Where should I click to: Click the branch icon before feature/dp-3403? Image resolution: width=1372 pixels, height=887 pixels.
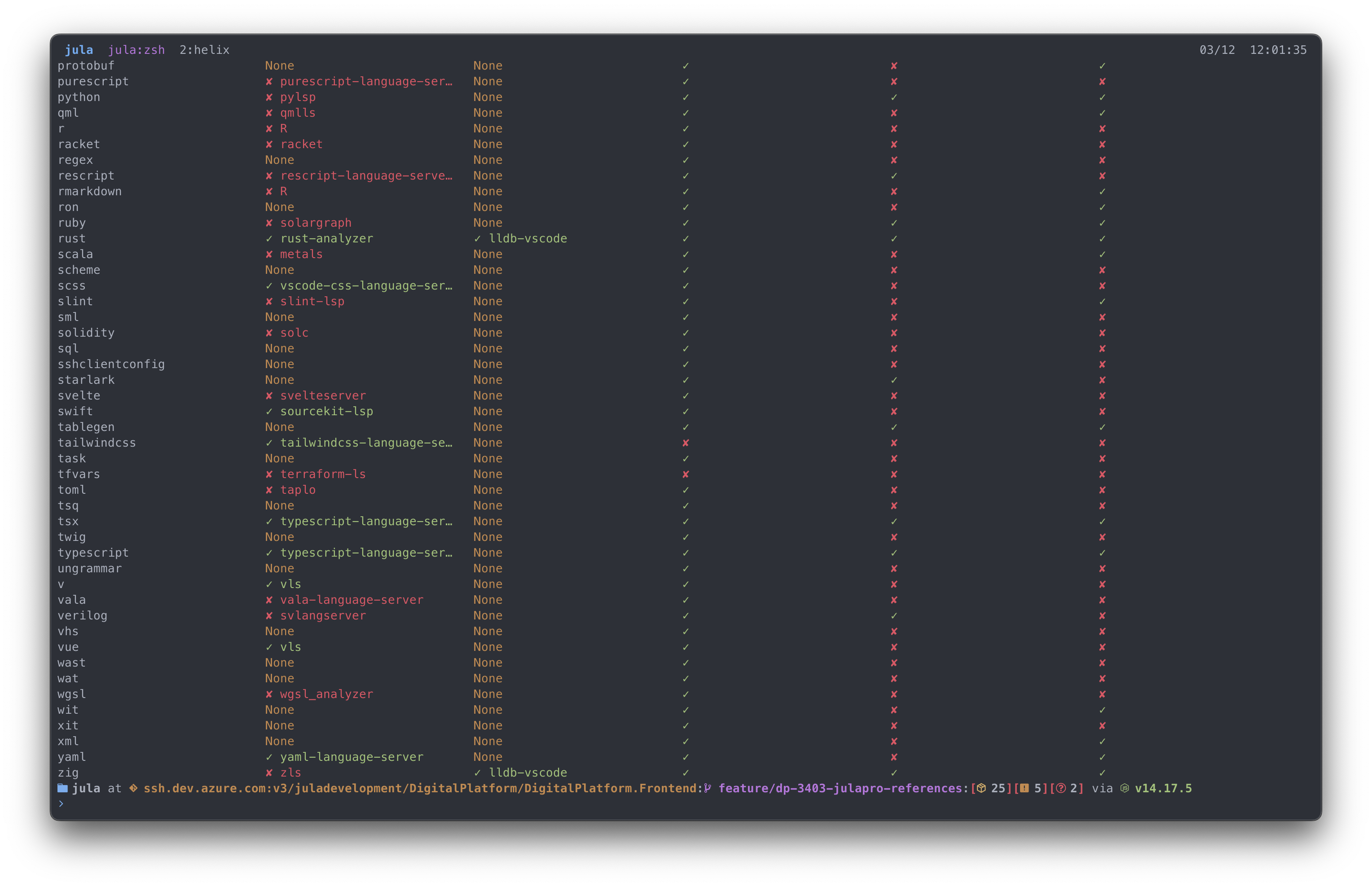click(708, 788)
